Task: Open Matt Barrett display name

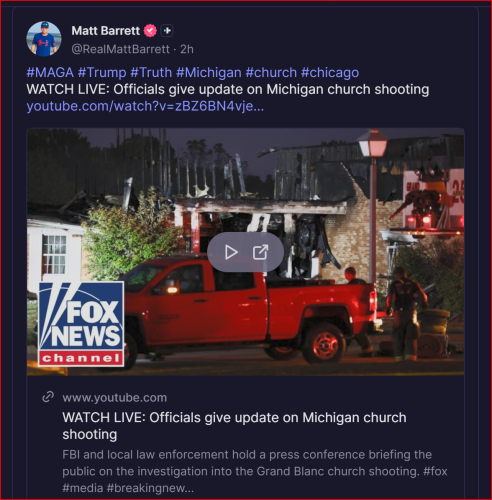Action: point(105,31)
